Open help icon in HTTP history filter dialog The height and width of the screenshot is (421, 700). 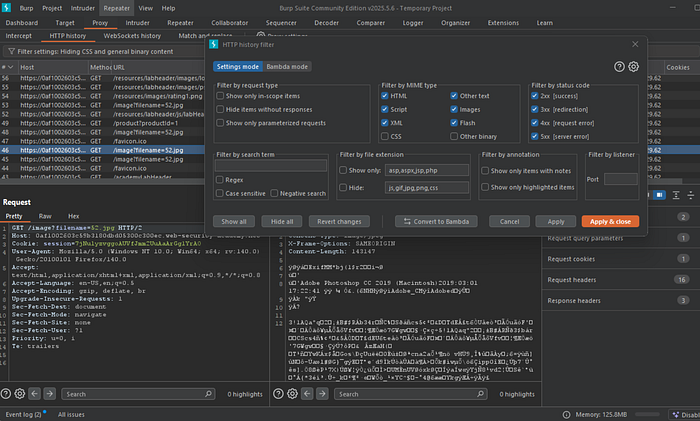coord(619,66)
